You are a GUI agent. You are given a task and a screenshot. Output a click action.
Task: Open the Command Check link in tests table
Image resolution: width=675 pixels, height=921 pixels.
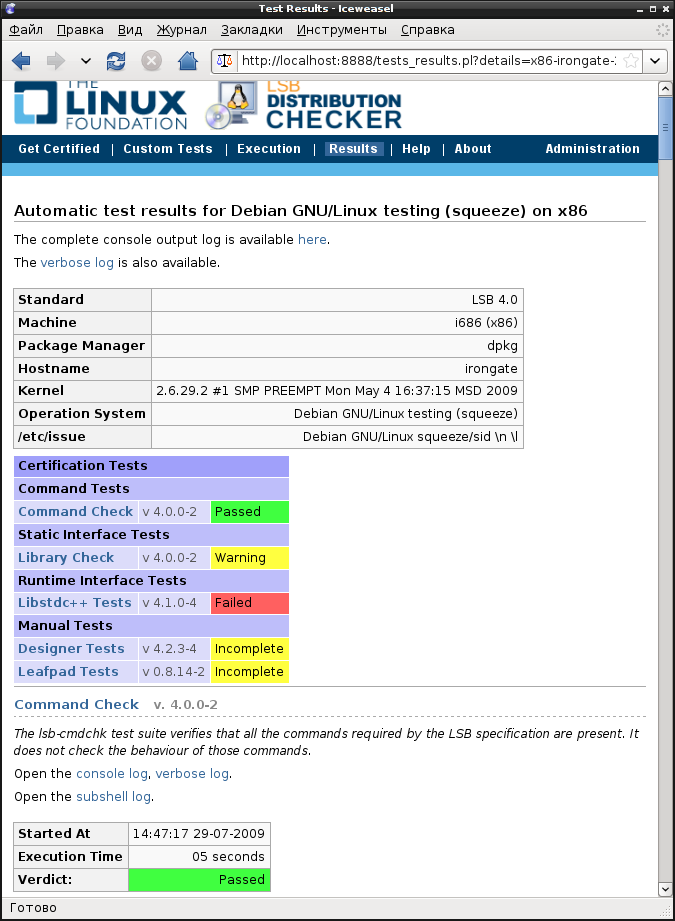coord(76,512)
